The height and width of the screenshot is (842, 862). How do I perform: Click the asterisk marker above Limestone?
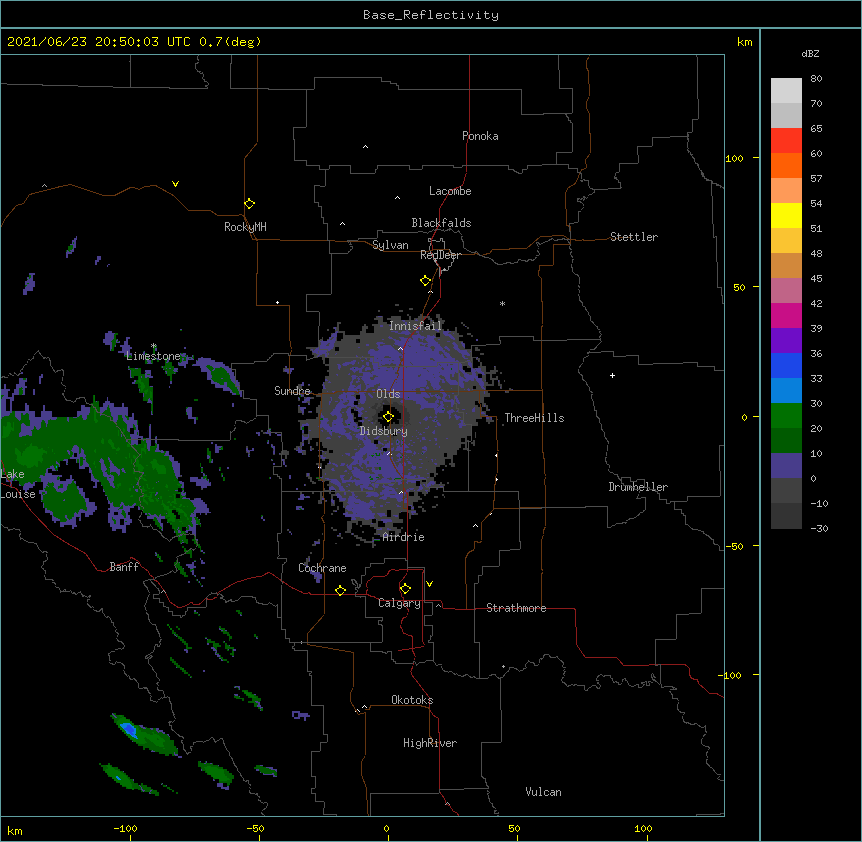[x=154, y=346]
